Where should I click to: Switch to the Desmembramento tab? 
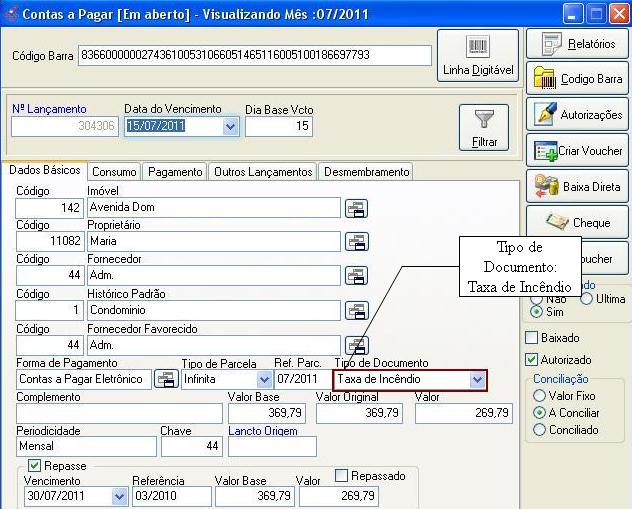point(366,172)
